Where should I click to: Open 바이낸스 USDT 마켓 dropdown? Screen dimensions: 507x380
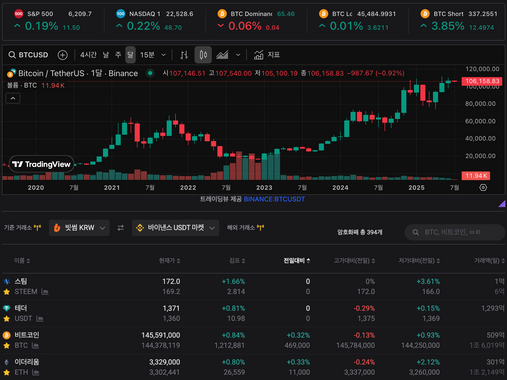175,228
